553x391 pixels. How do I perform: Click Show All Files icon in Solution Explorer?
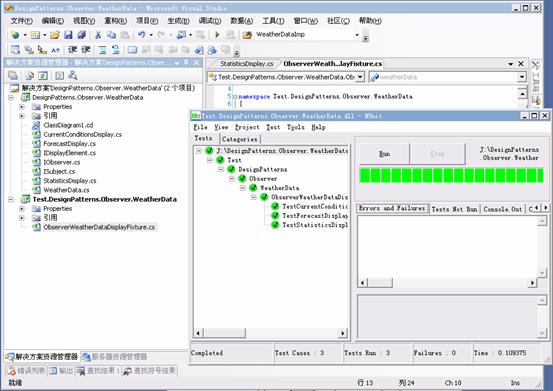coord(30,75)
